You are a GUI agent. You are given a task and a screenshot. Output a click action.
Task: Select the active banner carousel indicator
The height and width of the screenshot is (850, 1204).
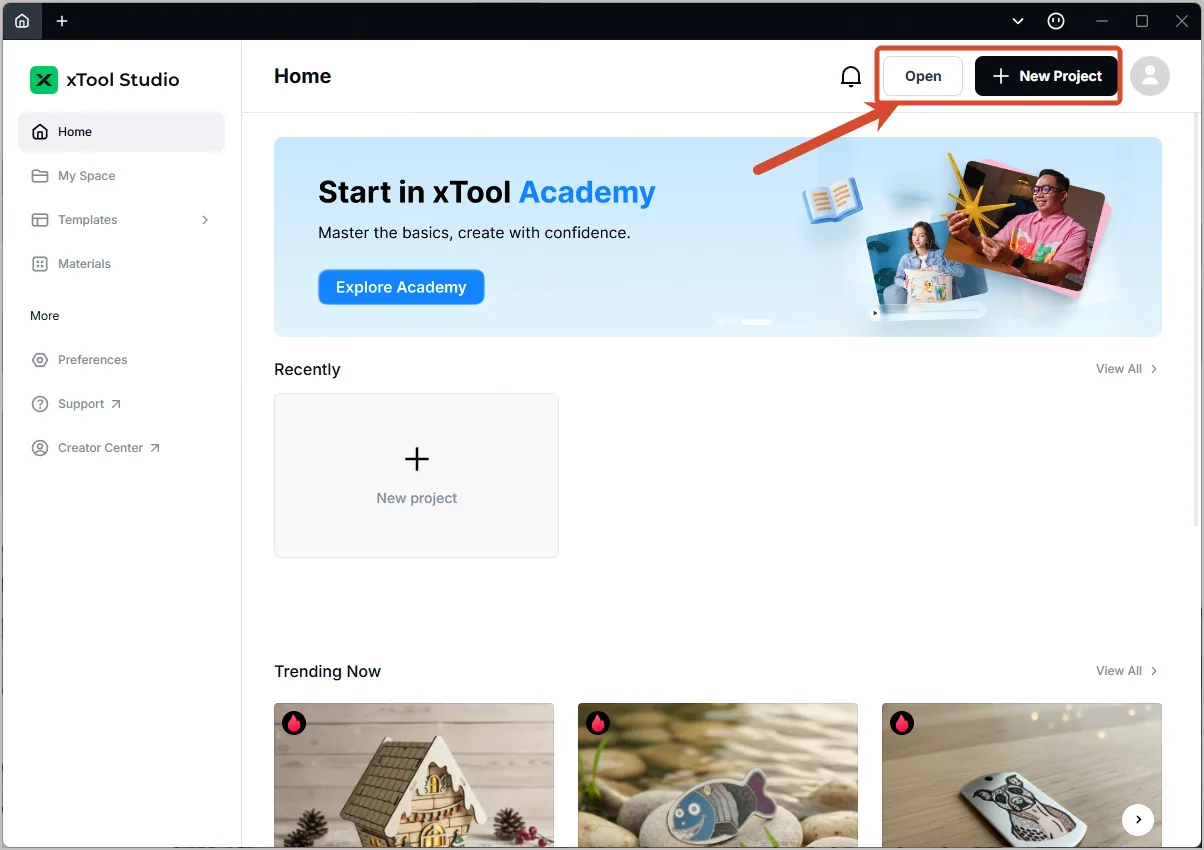757,322
